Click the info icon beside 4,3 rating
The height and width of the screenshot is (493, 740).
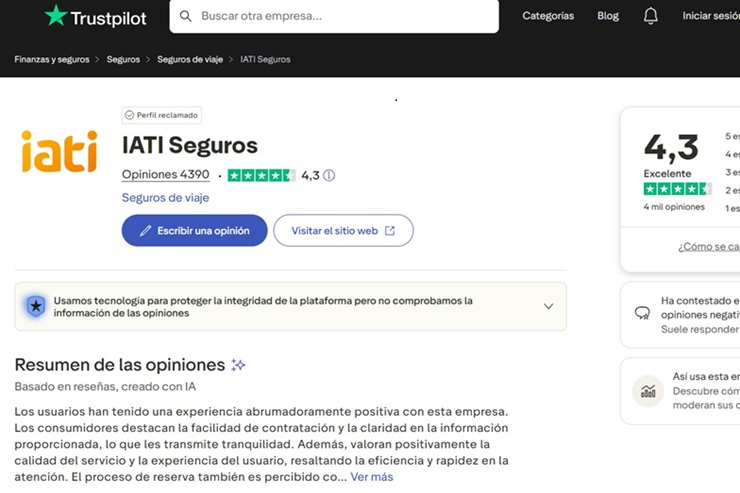(329, 175)
